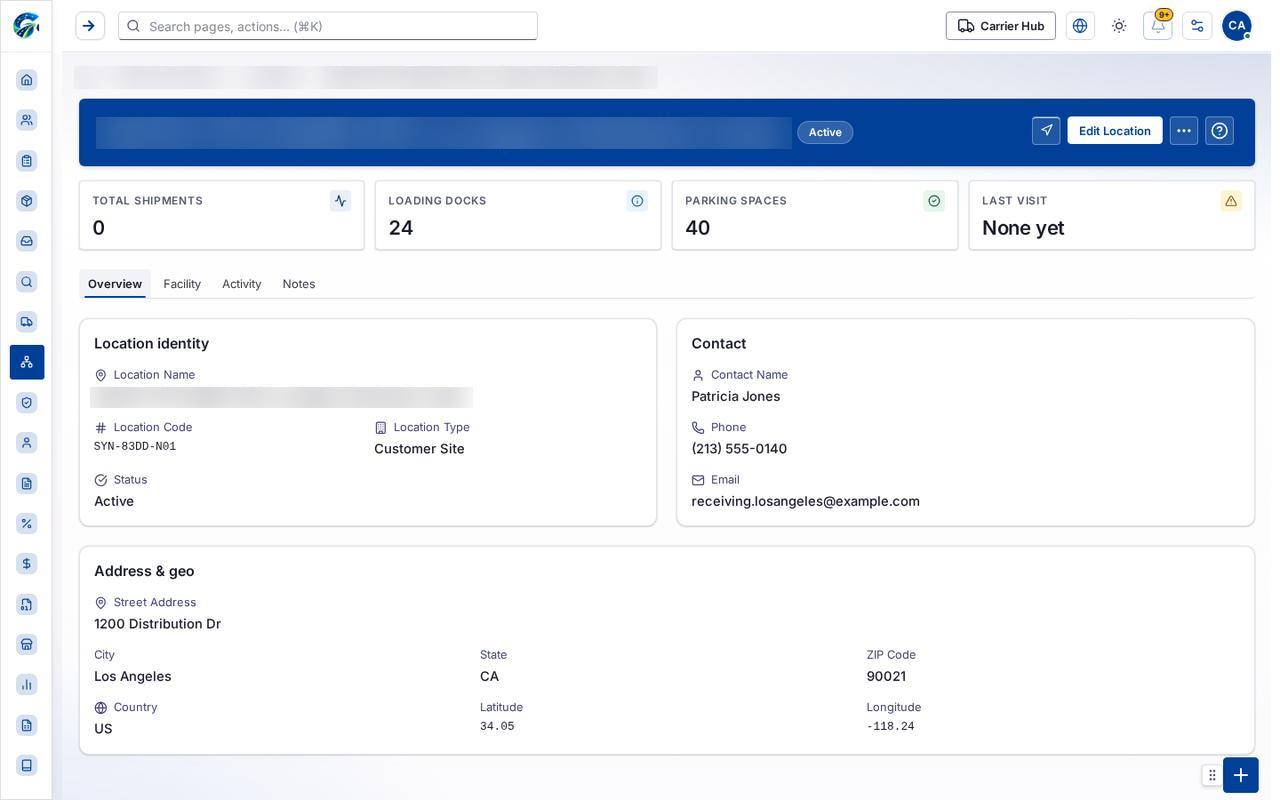Click the email receiving.losangeles@example.com
The height and width of the screenshot is (800, 1280).
806,501
